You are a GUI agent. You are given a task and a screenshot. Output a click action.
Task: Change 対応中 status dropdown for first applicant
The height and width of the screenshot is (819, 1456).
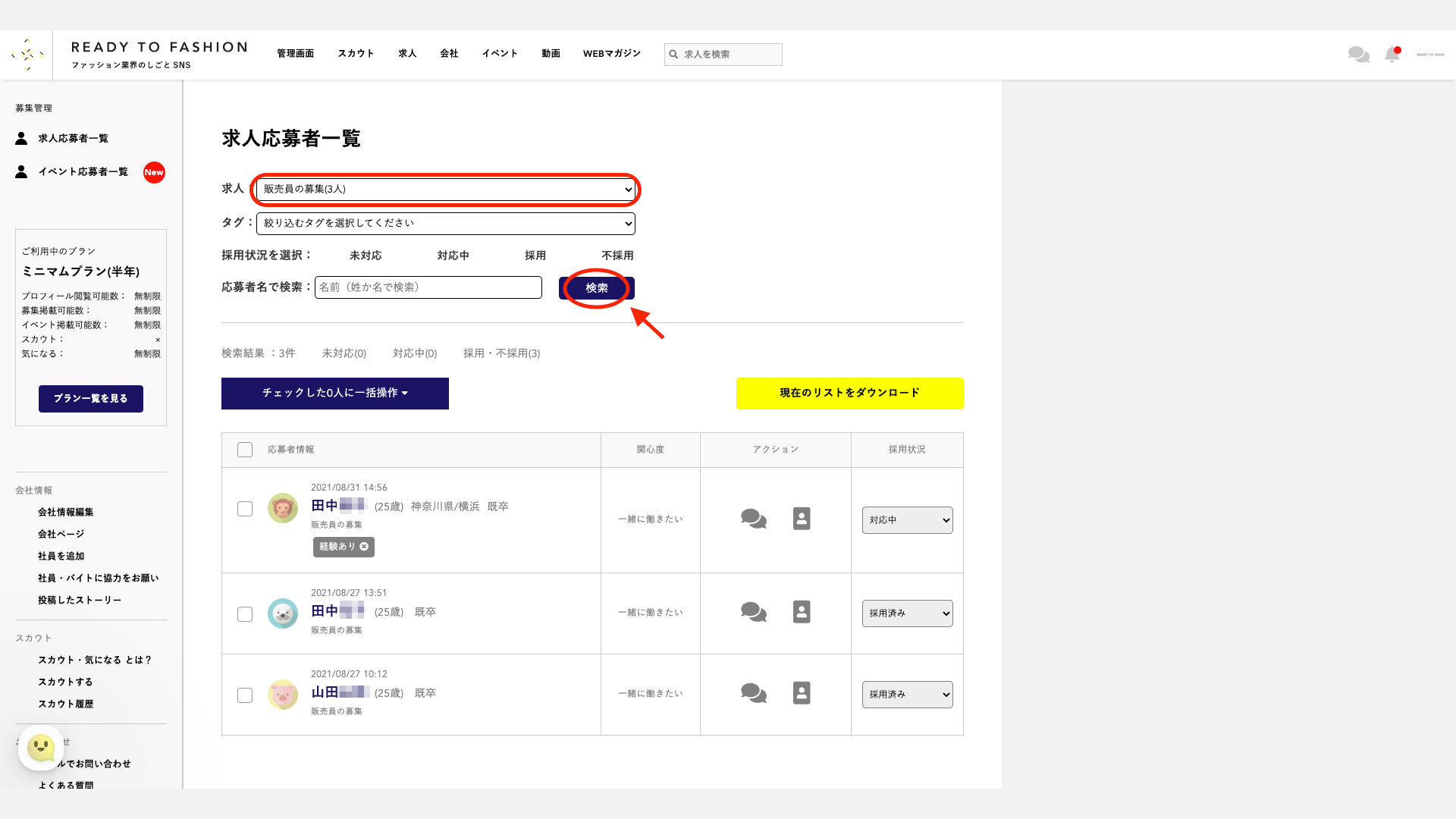pyautogui.click(x=907, y=520)
